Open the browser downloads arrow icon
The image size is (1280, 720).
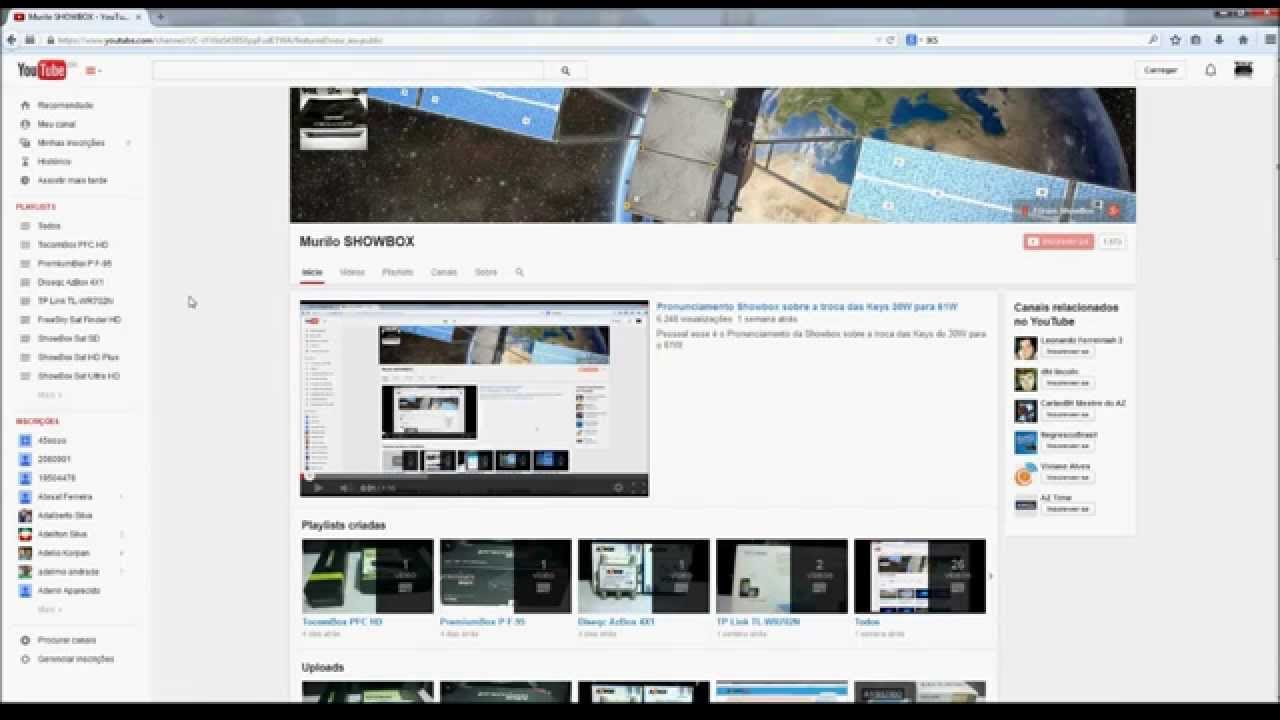[x=1219, y=40]
